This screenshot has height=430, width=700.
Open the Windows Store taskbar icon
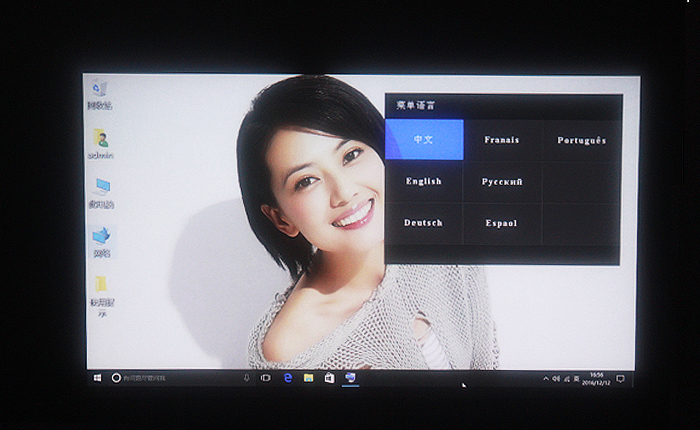point(329,378)
